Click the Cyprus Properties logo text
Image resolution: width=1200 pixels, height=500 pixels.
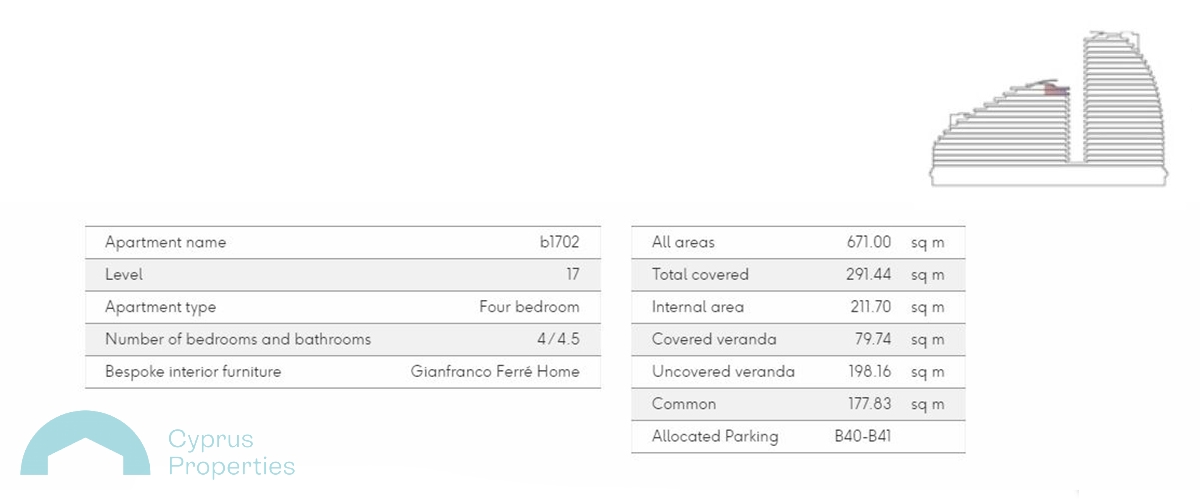[231, 453]
